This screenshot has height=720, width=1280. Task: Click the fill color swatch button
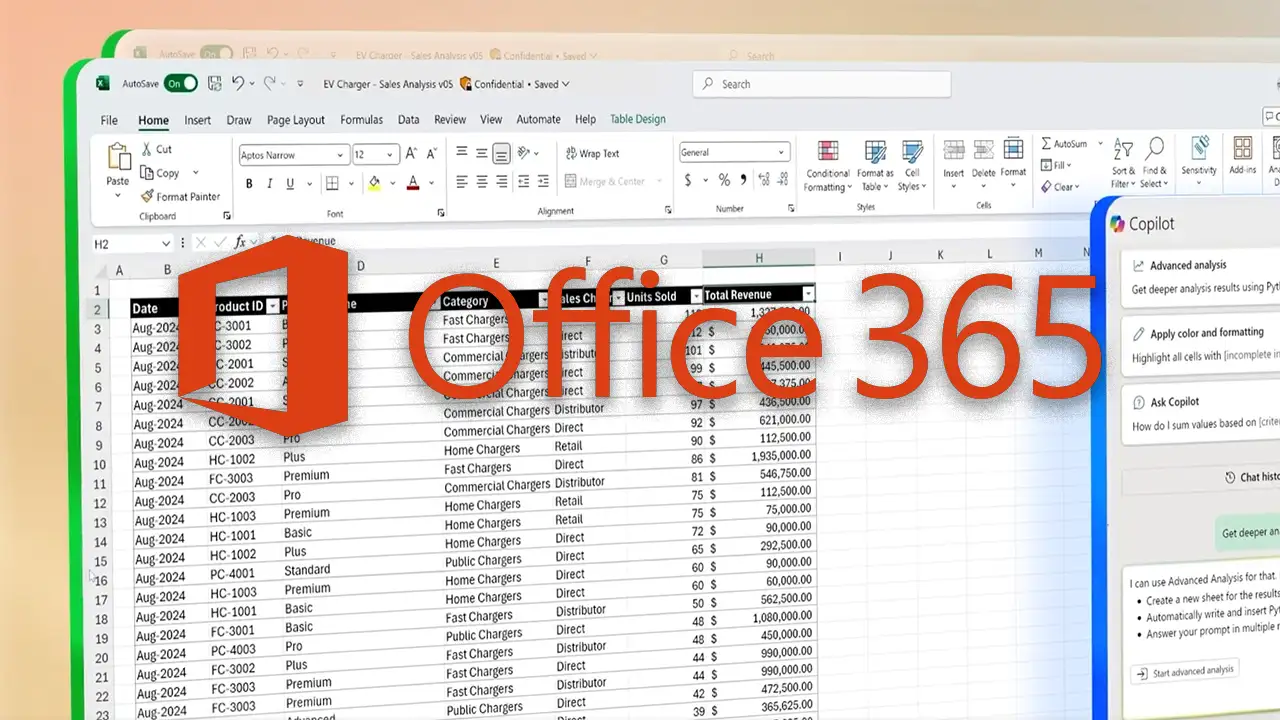[374, 183]
